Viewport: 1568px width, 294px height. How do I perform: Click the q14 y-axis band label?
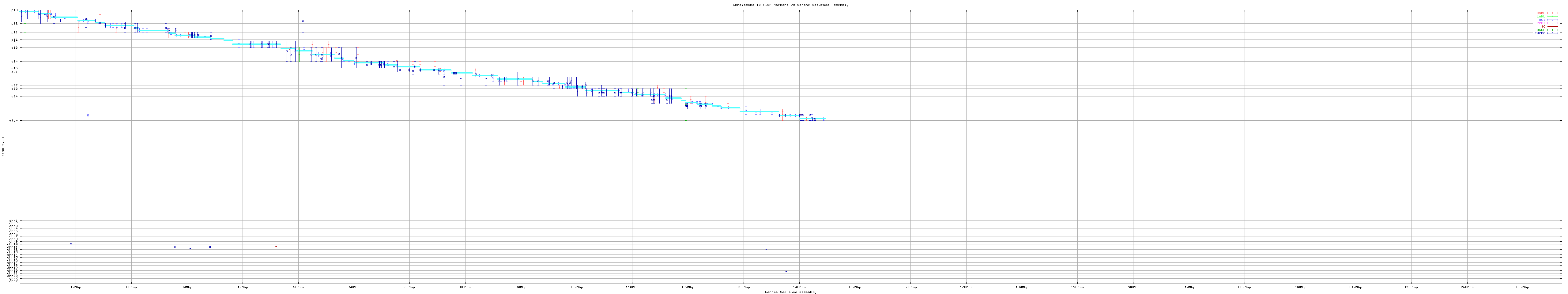pos(15,62)
